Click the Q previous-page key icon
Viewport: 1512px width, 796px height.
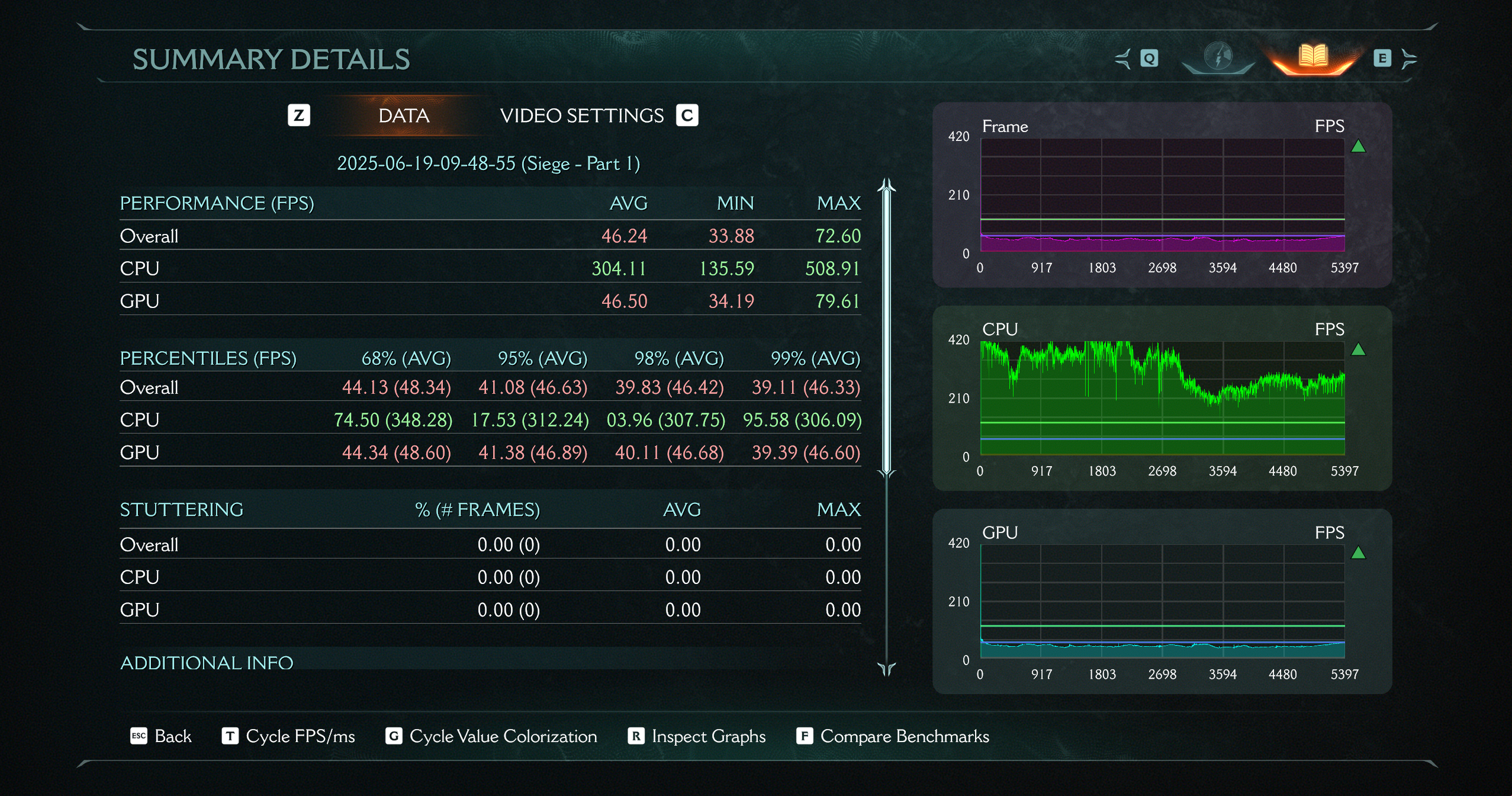1149,59
